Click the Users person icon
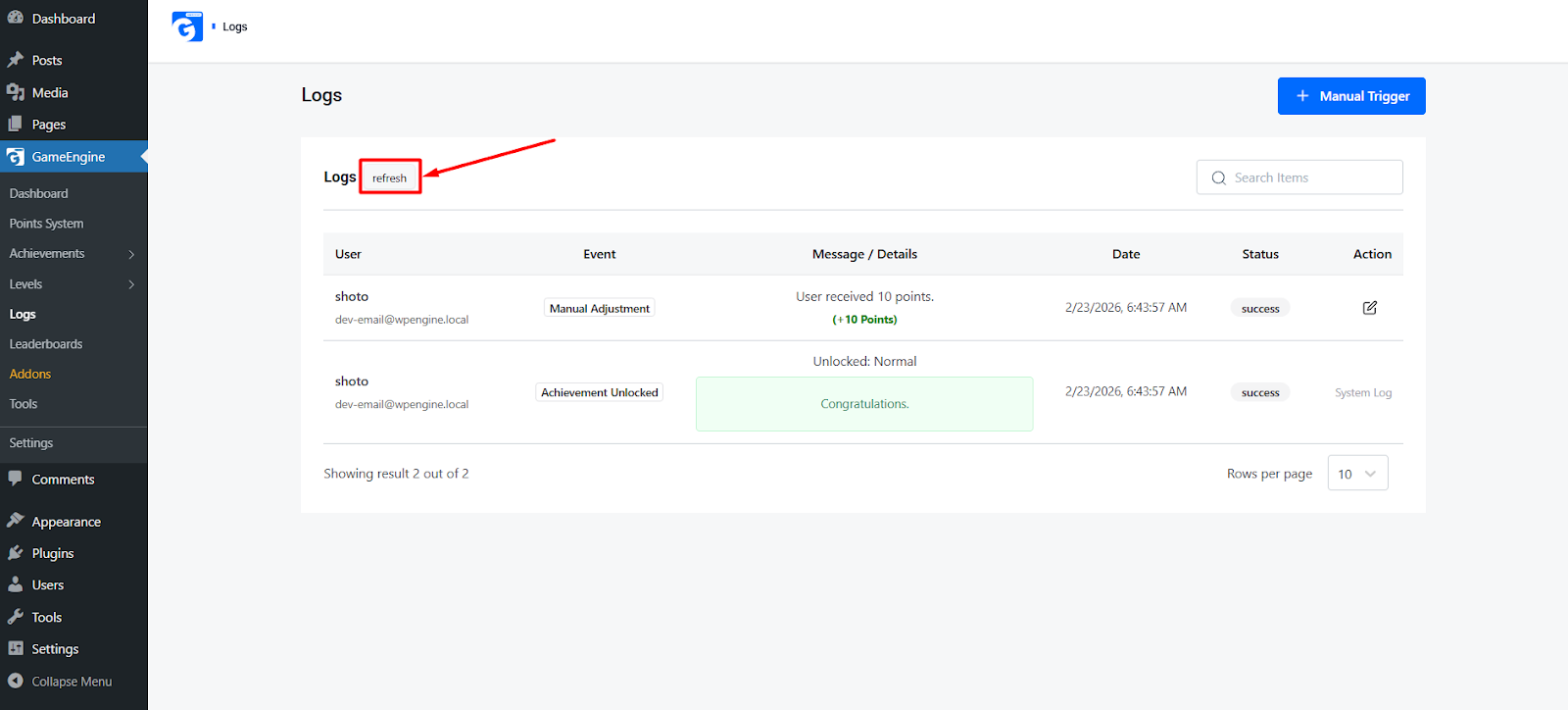1568x710 pixels. (16, 584)
